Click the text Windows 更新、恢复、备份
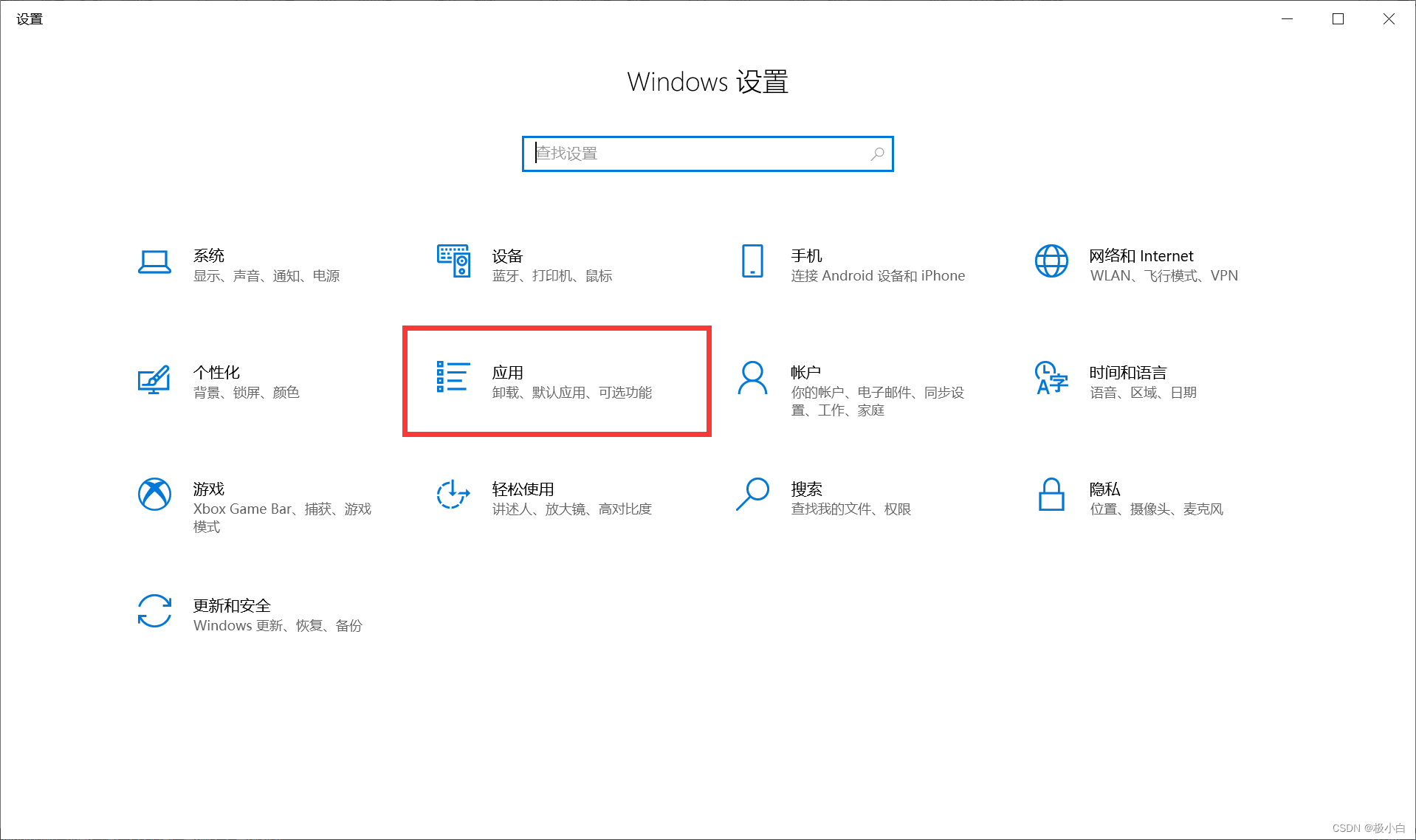Viewport: 1416px width, 840px height. coord(278,626)
